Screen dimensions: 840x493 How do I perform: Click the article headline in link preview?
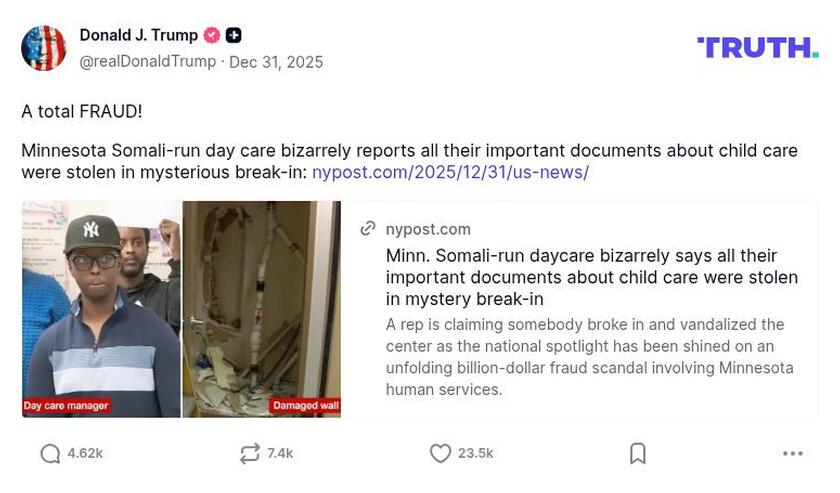pyautogui.click(x=591, y=277)
